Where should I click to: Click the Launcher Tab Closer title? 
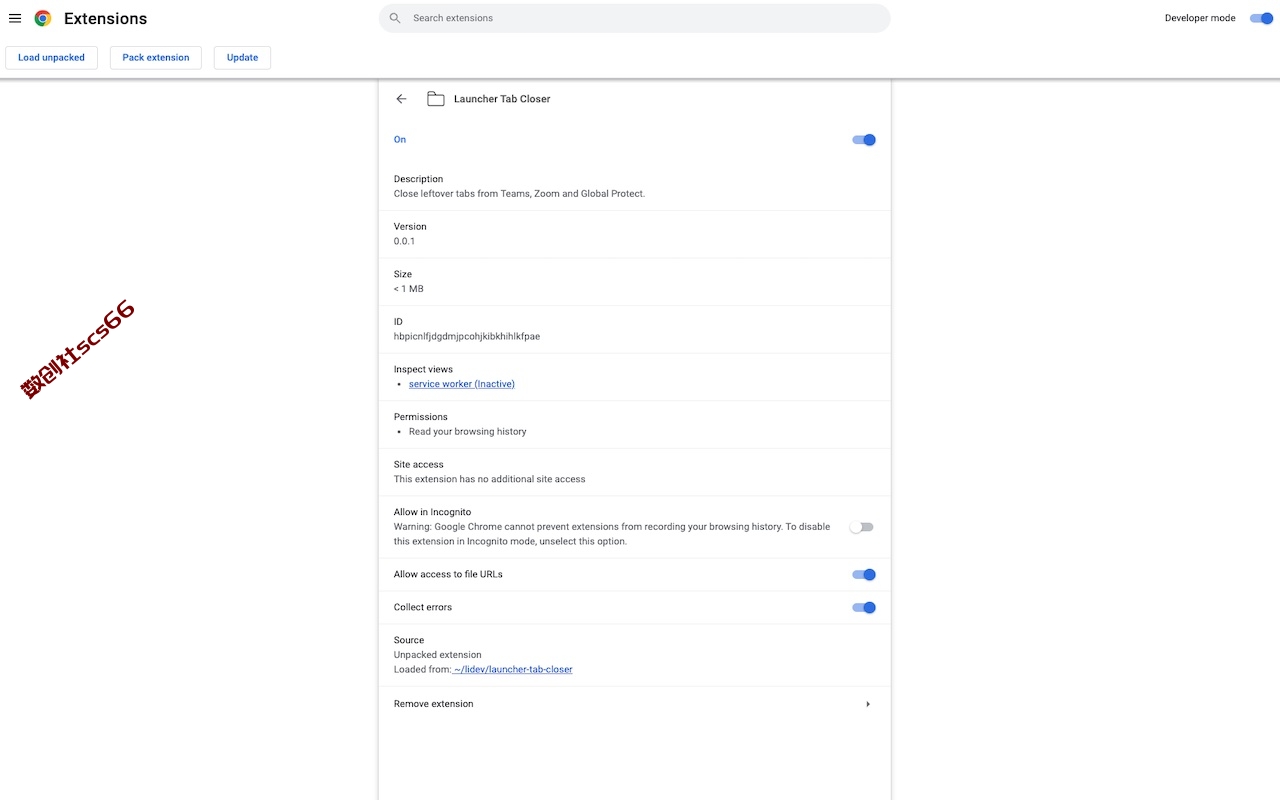(x=502, y=99)
